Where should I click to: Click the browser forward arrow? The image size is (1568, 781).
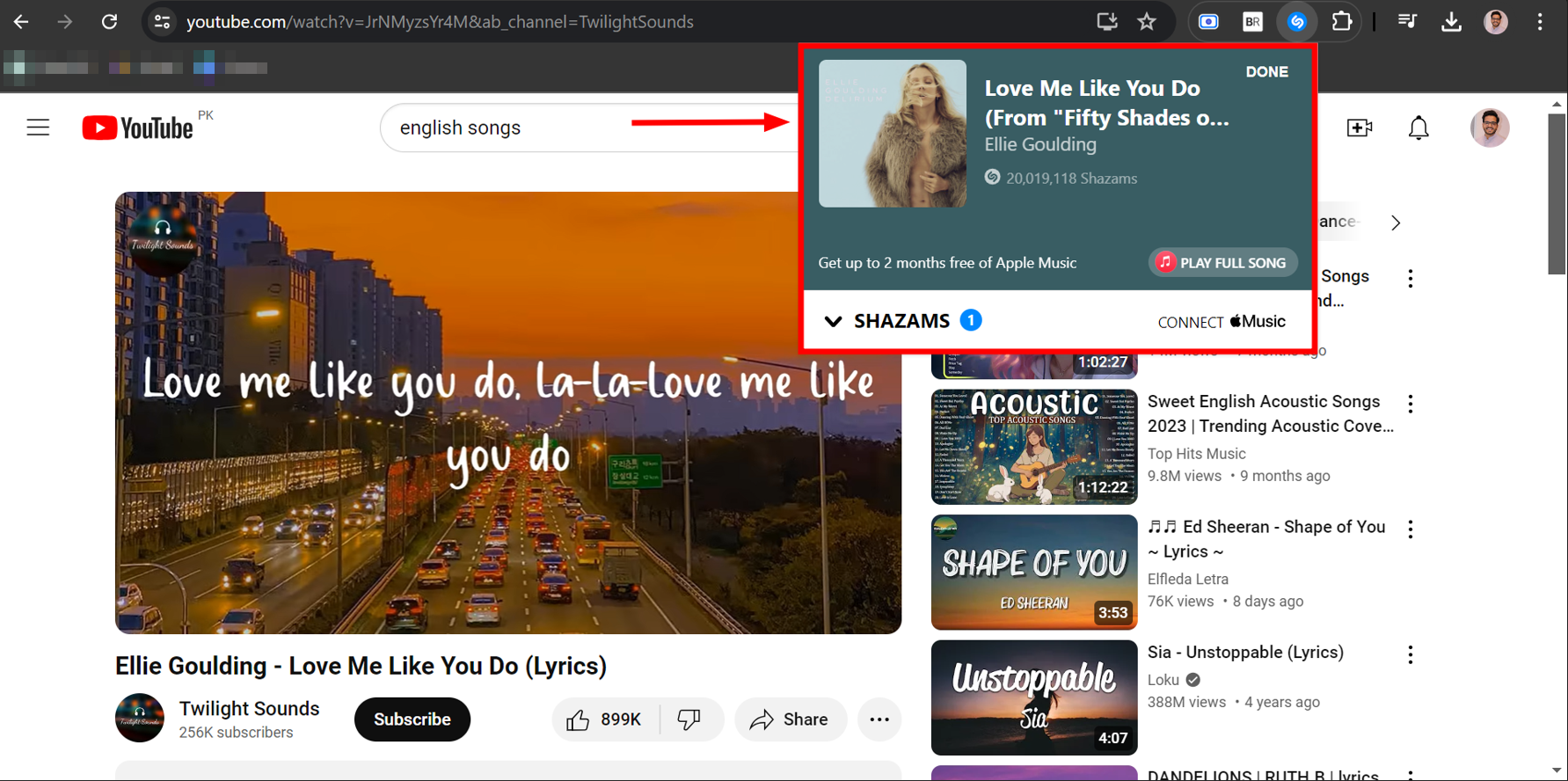(65, 22)
